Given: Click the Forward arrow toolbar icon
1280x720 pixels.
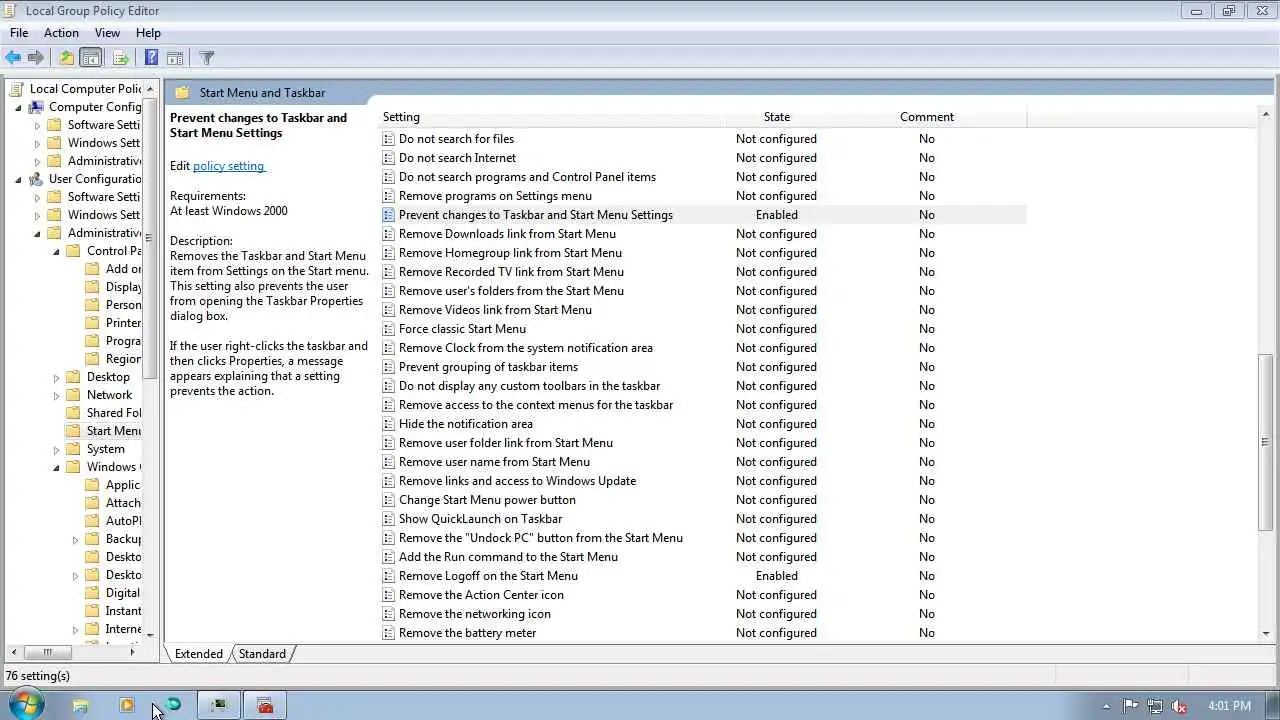Looking at the screenshot, I should (36, 58).
